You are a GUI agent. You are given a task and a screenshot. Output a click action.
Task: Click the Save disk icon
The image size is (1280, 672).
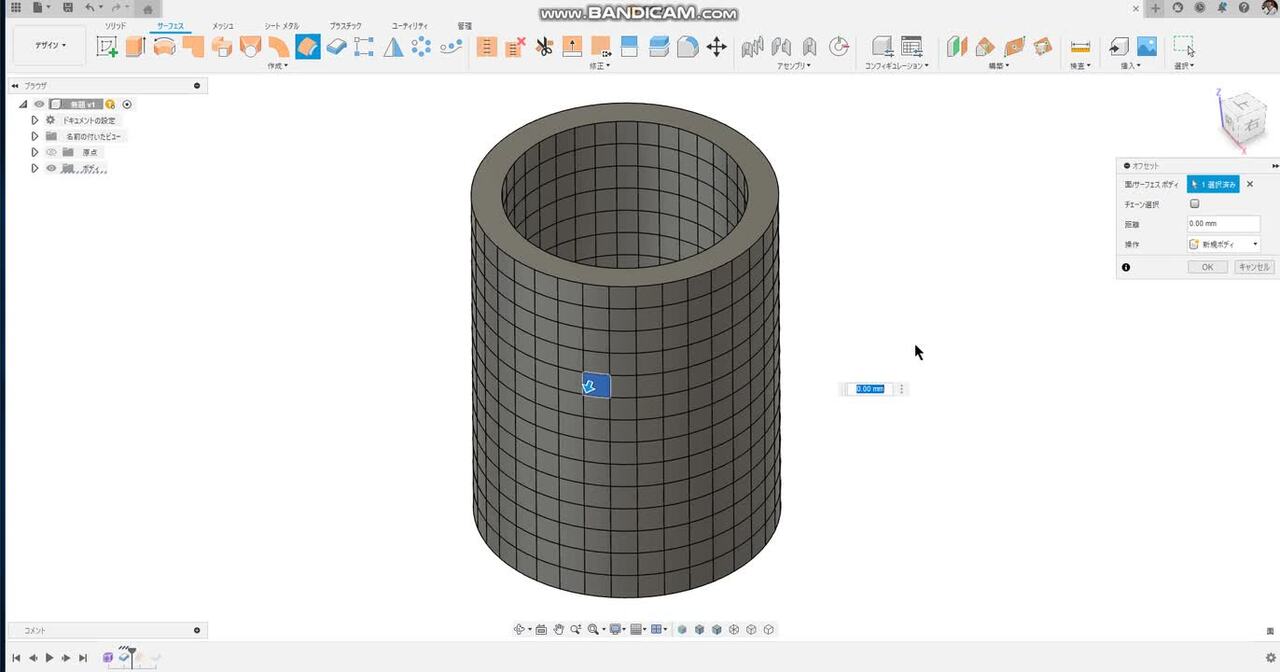point(67,7)
